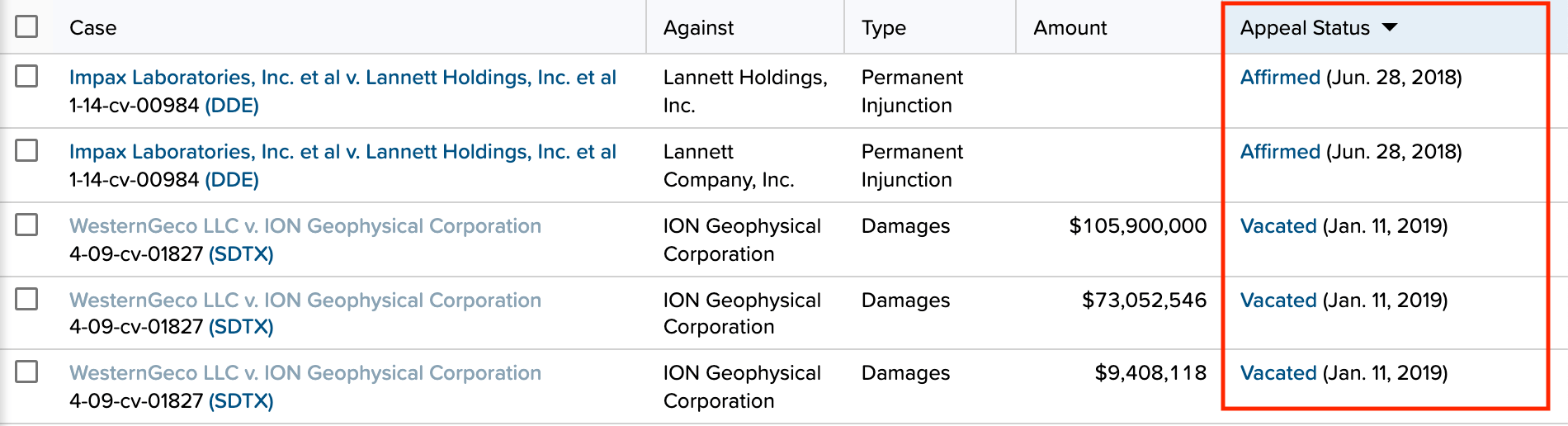This screenshot has width=1568, height=426.
Task: Sort by the Type column header
Action: (884, 28)
